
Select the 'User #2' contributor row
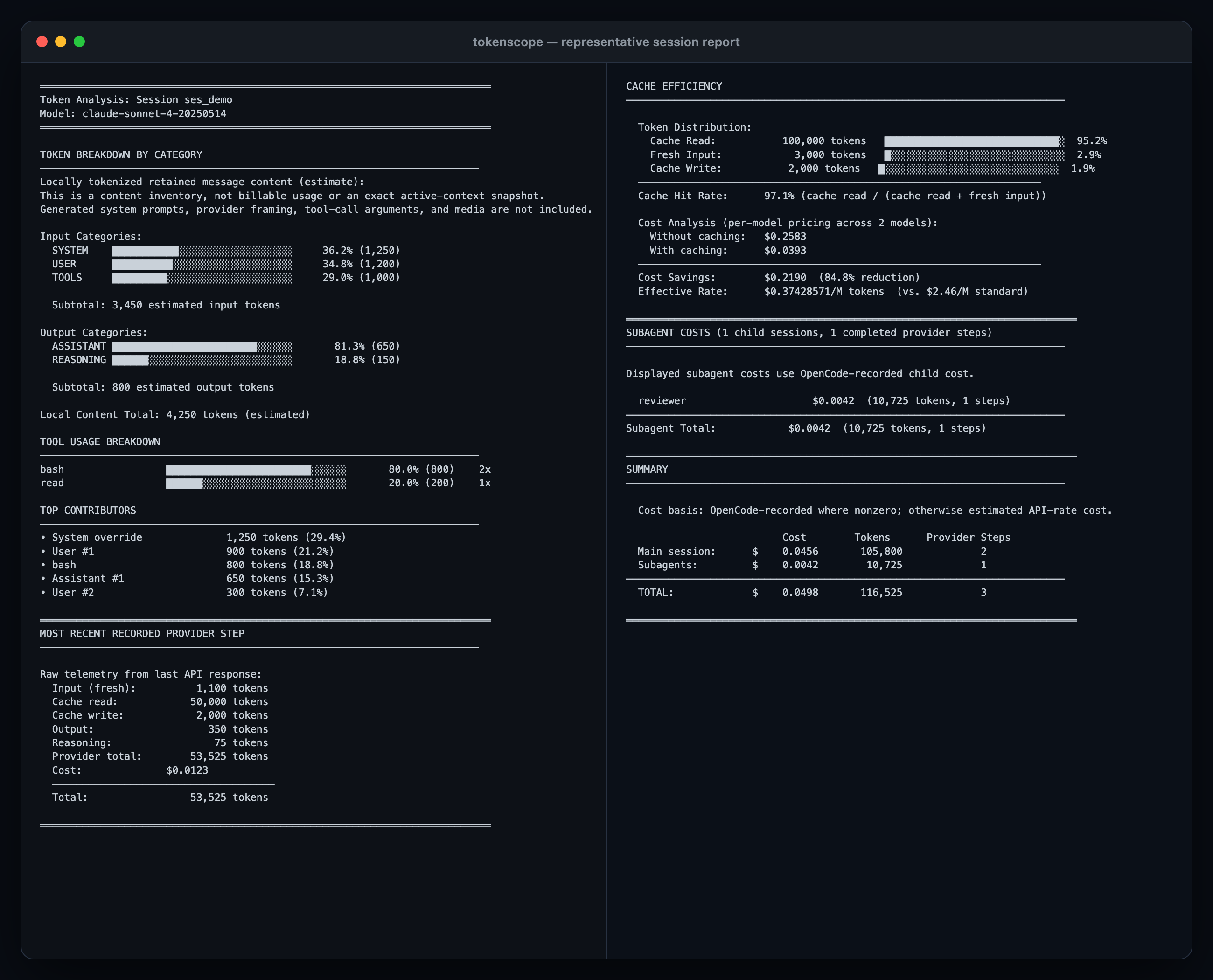click(x=184, y=592)
